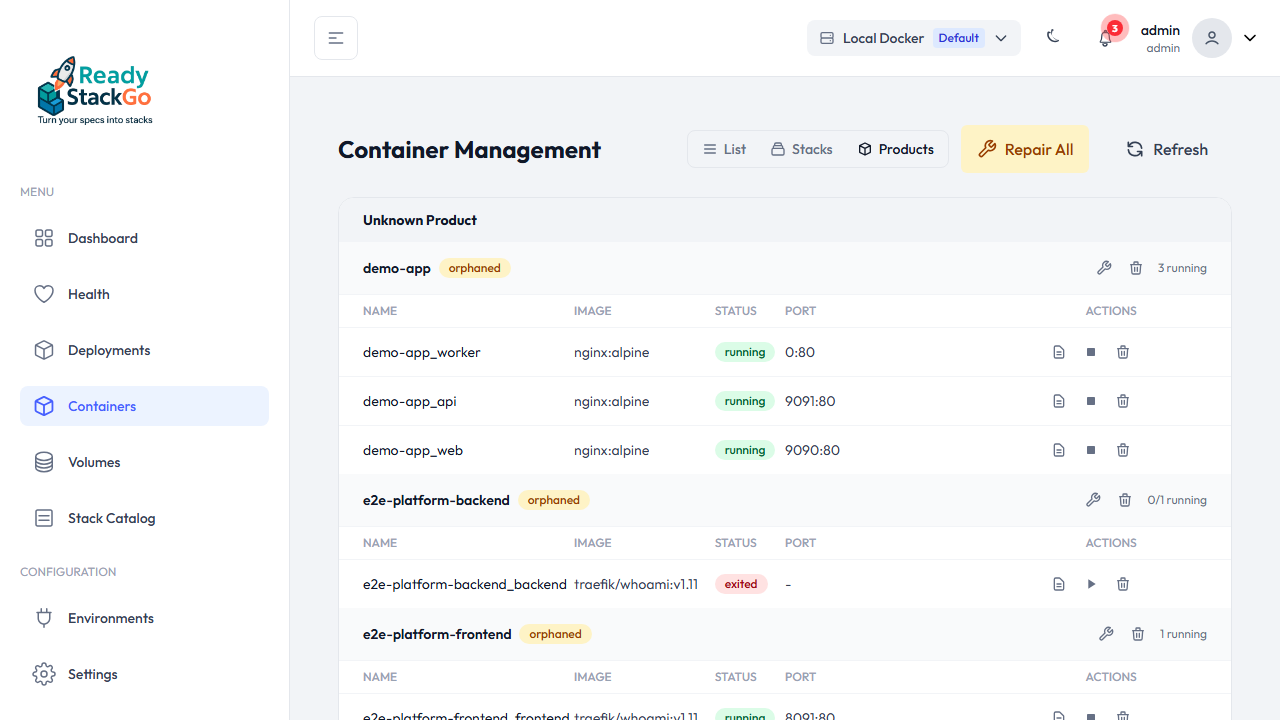The image size is (1280, 720).
Task: Click the Repair All button
Action: point(1025,148)
